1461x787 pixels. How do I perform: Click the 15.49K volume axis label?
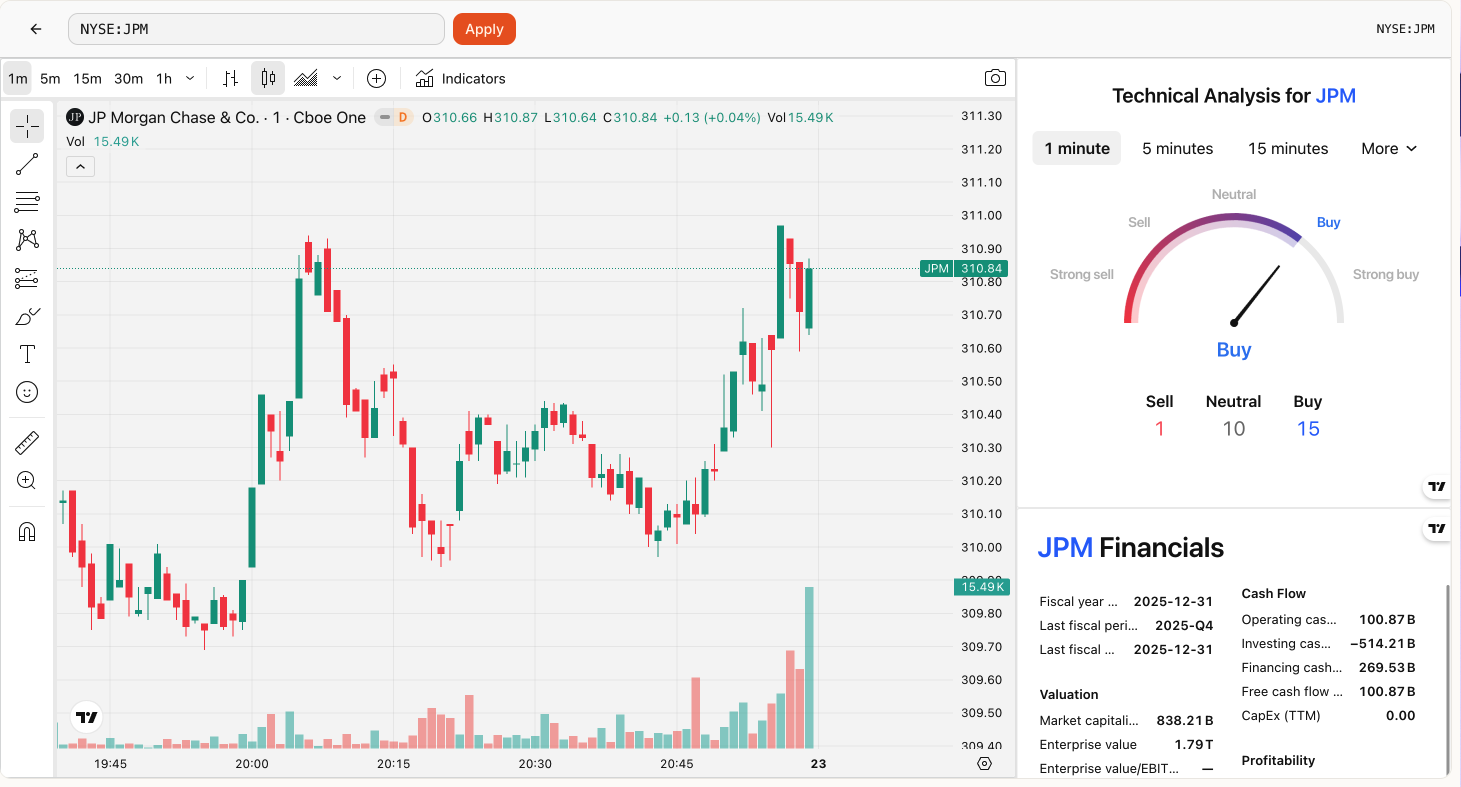click(980, 587)
